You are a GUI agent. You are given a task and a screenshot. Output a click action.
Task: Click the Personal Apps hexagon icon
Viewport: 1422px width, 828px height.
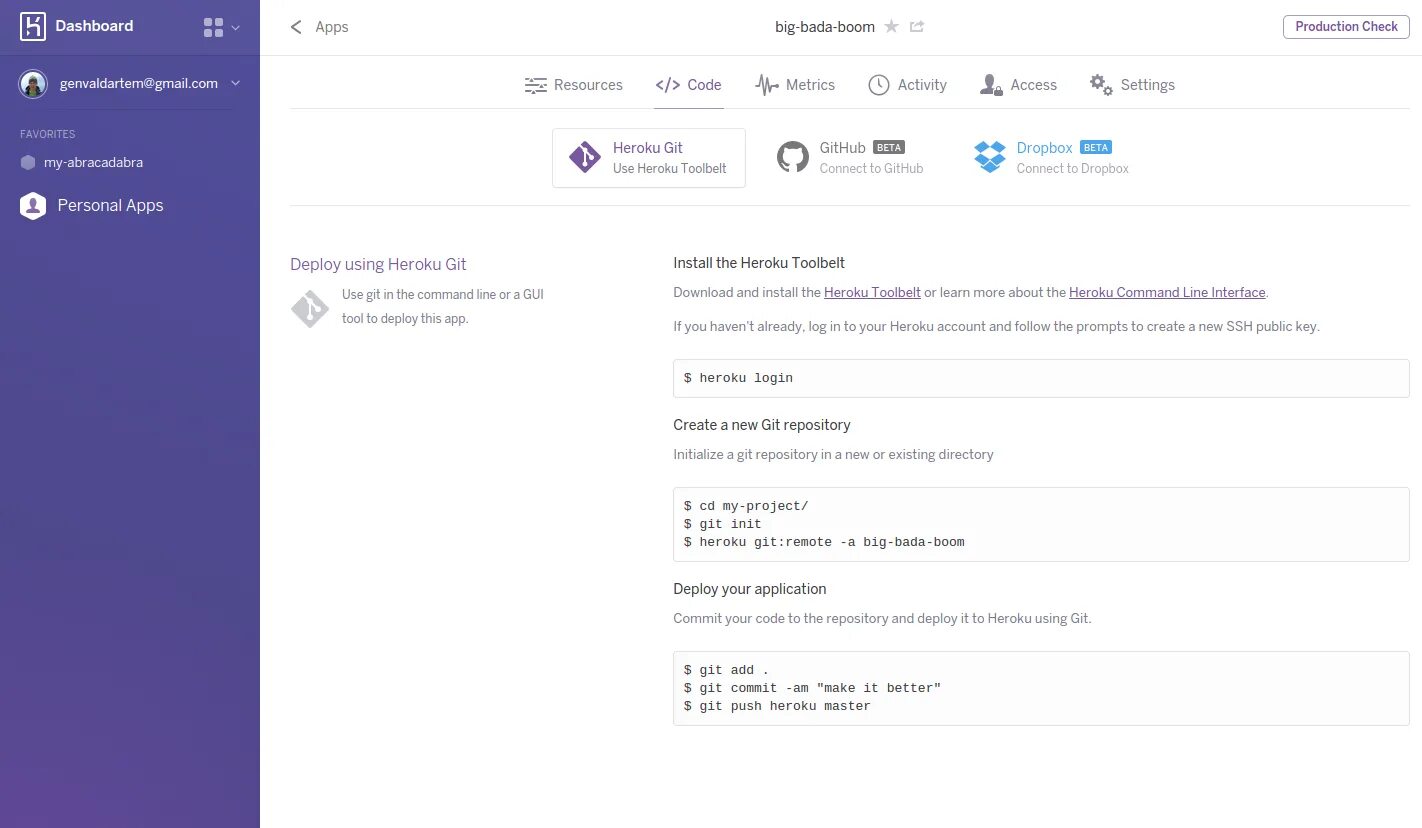33,206
